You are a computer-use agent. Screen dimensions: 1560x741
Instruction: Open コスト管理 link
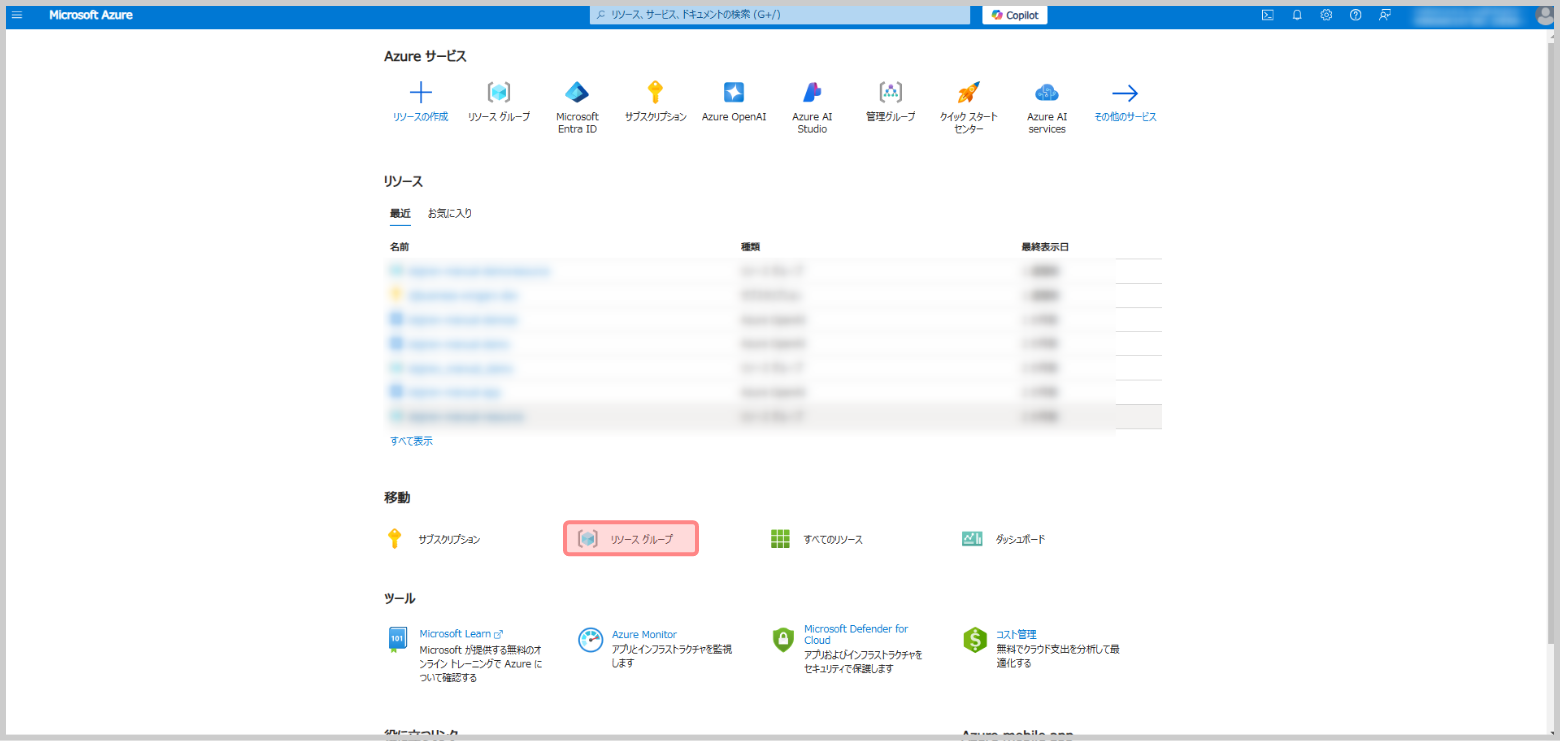tap(1016, 634)
